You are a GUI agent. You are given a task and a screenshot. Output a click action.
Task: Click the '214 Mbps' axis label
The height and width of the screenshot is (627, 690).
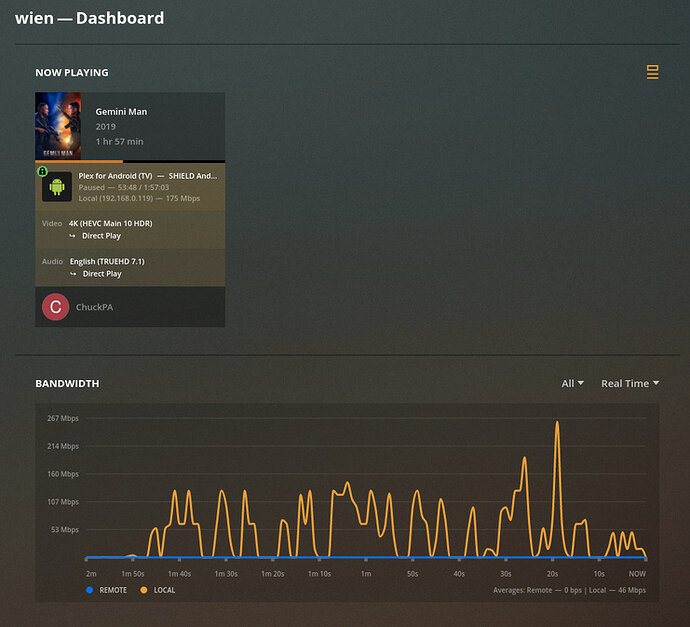pyautogui.click(x=63, y=446)
